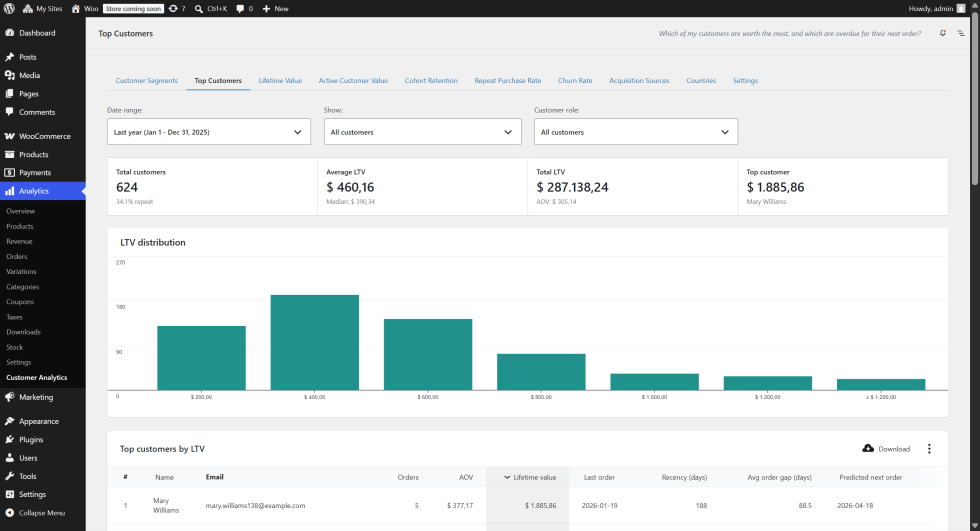
Task: Click the vertical page scrollbar
Action: coord(974,266)
